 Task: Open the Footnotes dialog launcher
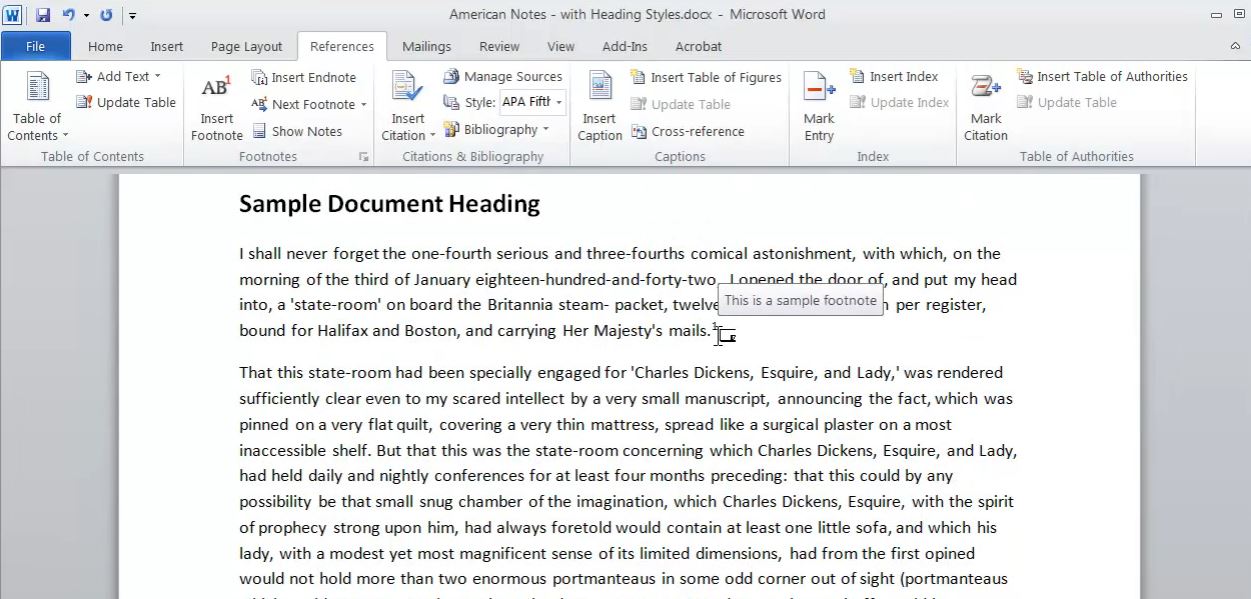pos(364,157)
